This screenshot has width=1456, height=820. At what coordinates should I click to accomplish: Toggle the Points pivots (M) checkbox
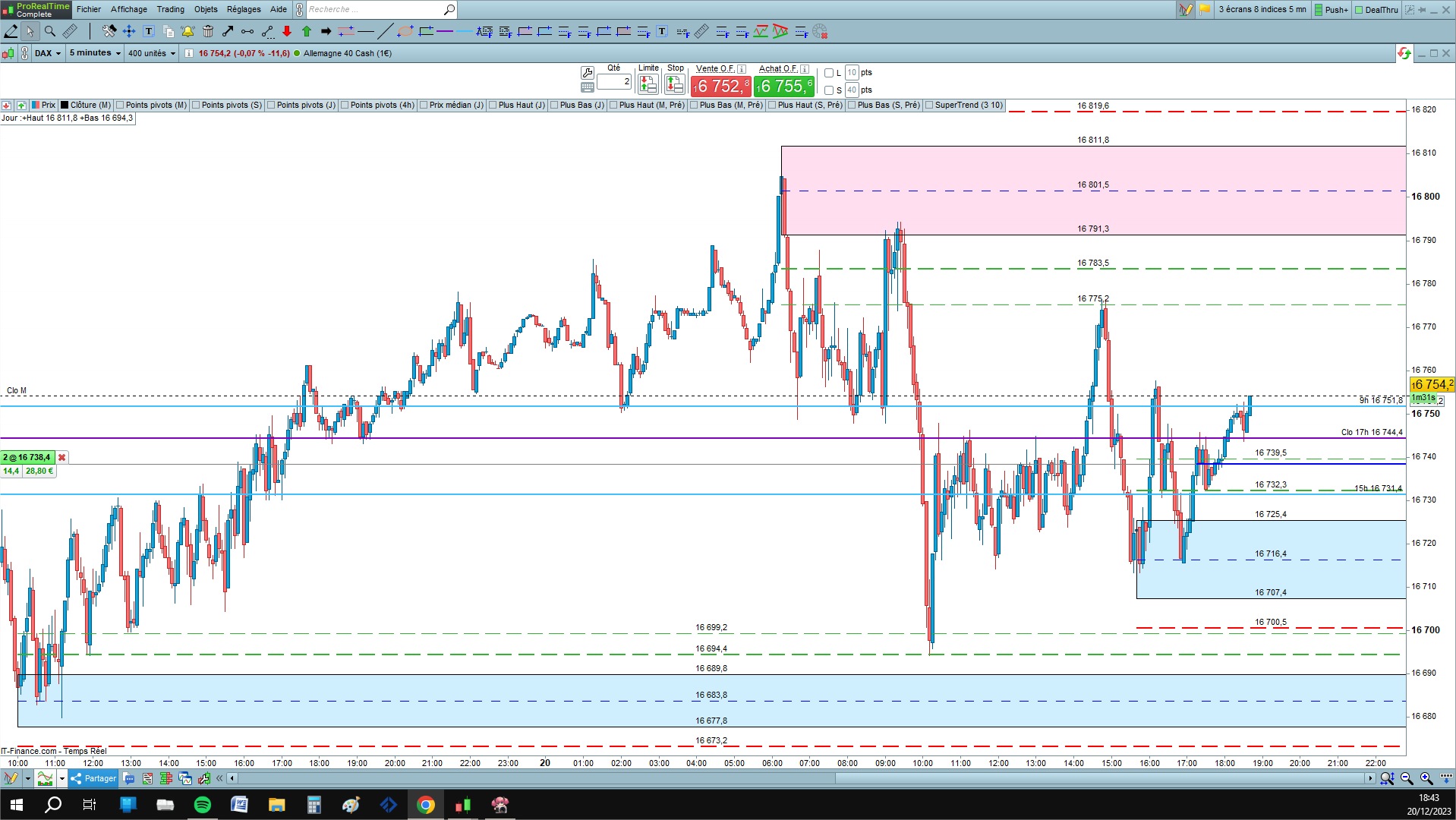click(x=120, y=106)
